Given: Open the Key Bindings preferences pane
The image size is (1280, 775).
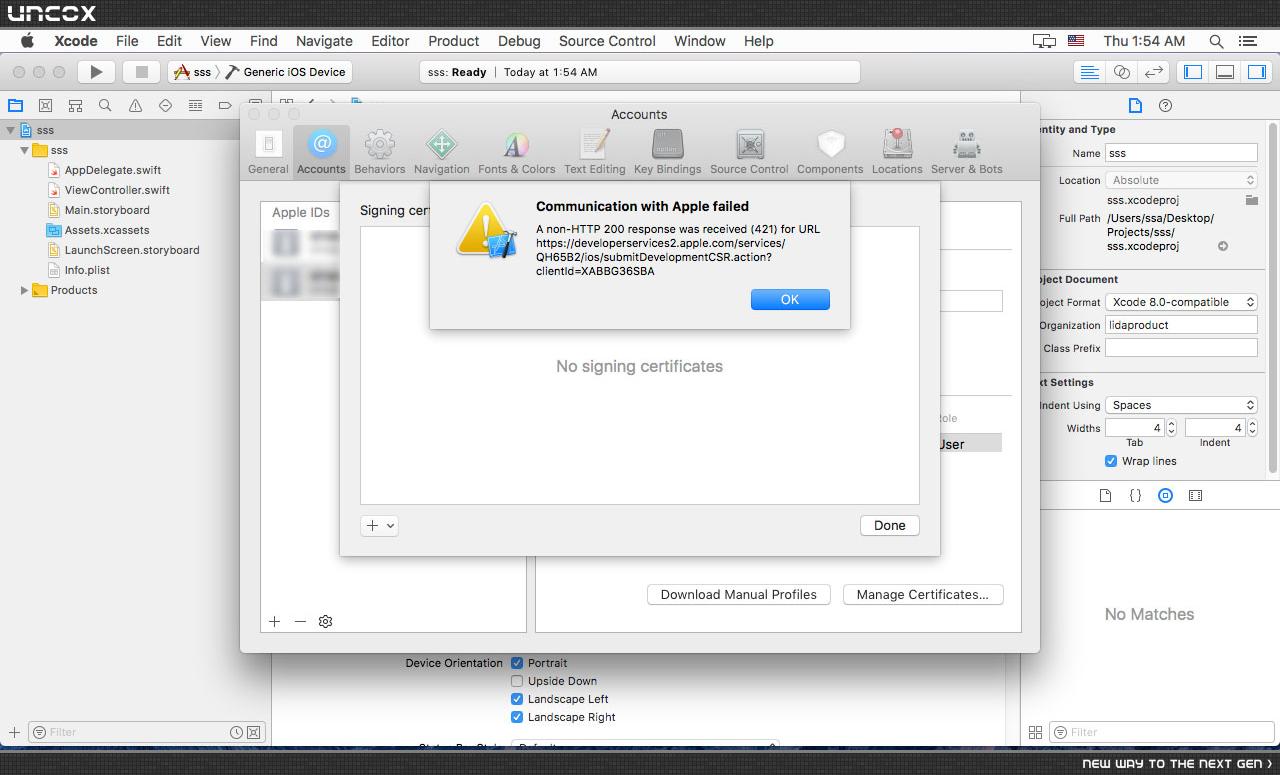Looking at the screenshot, I should (x=668, y=152).
